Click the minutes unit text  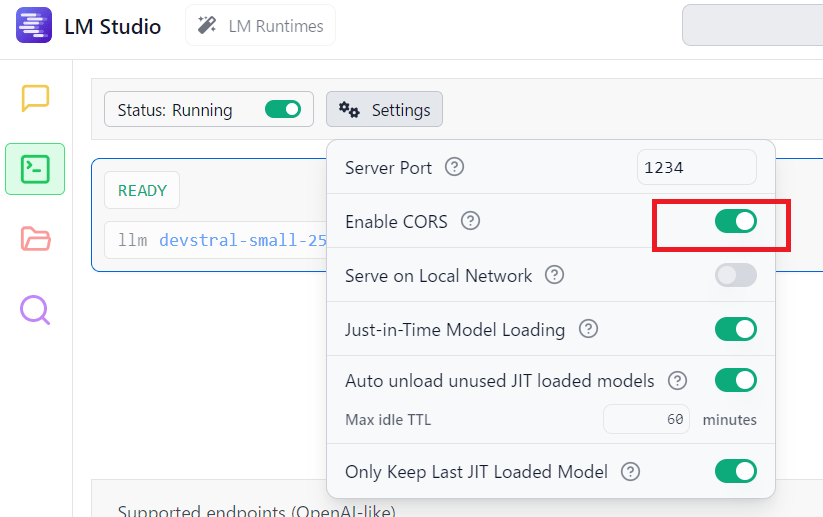click(x=730, y=419)
